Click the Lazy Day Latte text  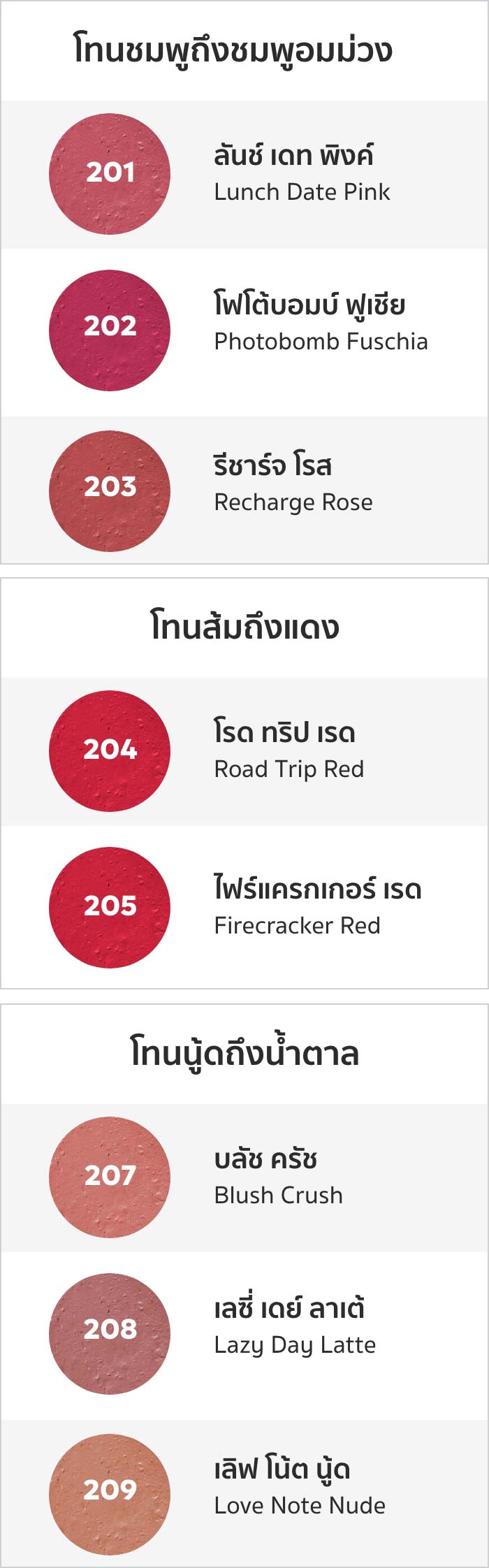[295, 1345]
